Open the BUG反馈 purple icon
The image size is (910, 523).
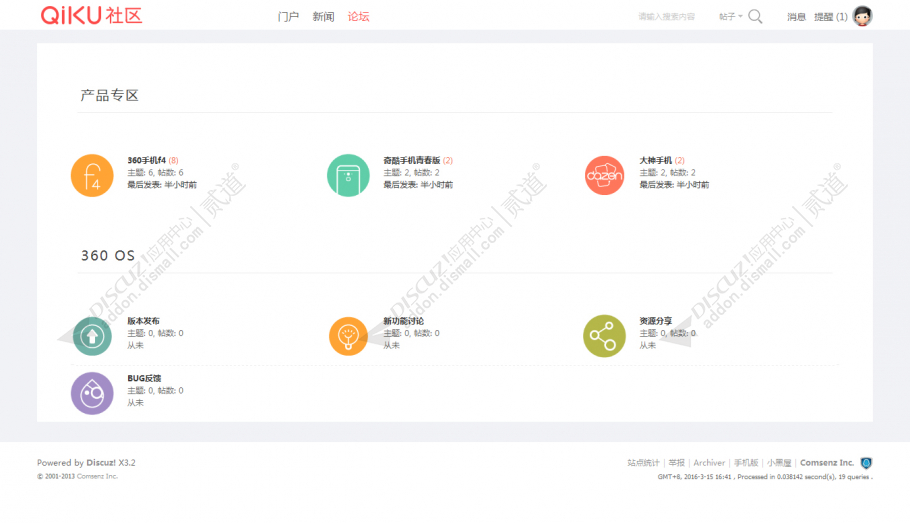(x=92, y=394)
